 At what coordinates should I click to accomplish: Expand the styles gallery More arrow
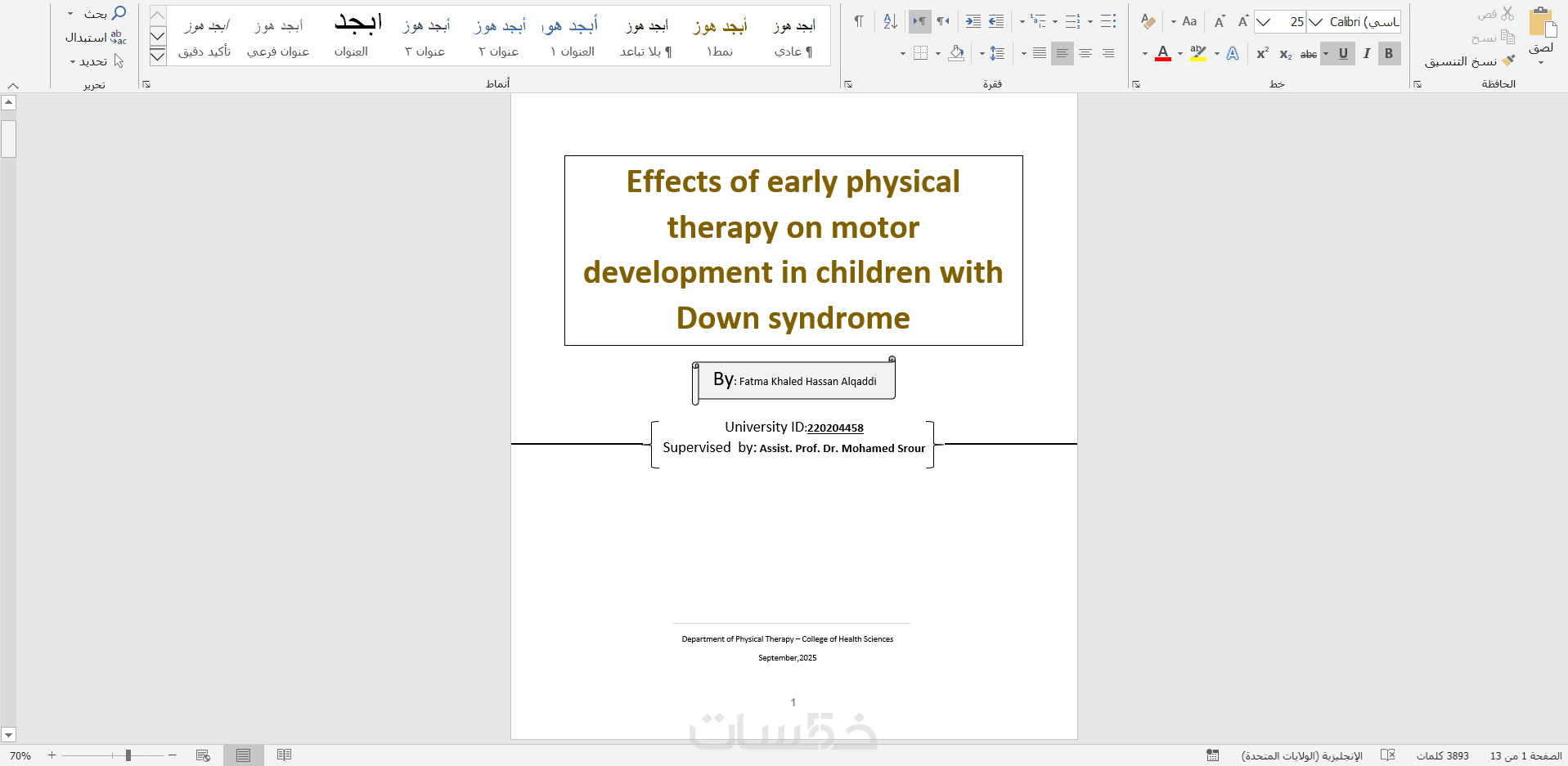[x=158, y=56]
